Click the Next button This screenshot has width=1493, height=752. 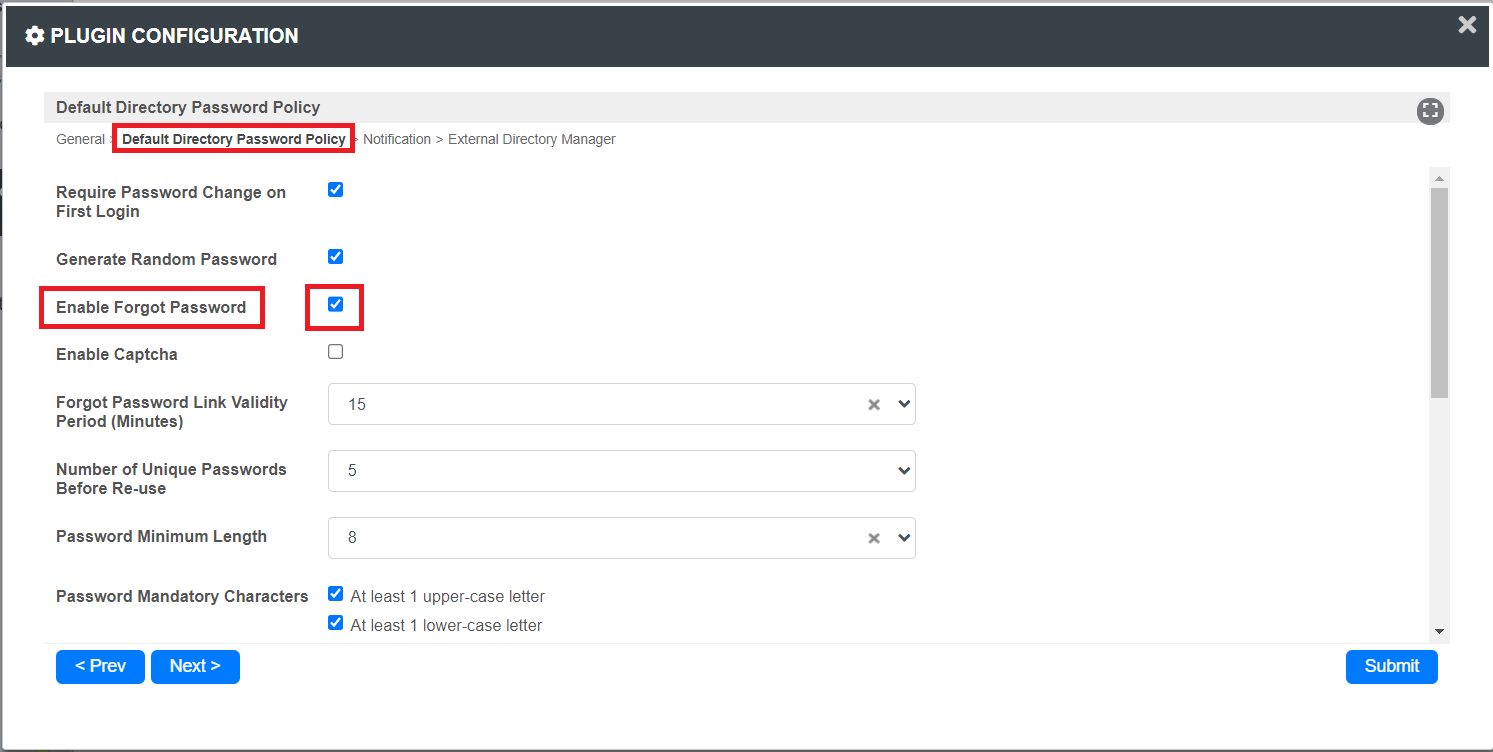coord(195,666)
